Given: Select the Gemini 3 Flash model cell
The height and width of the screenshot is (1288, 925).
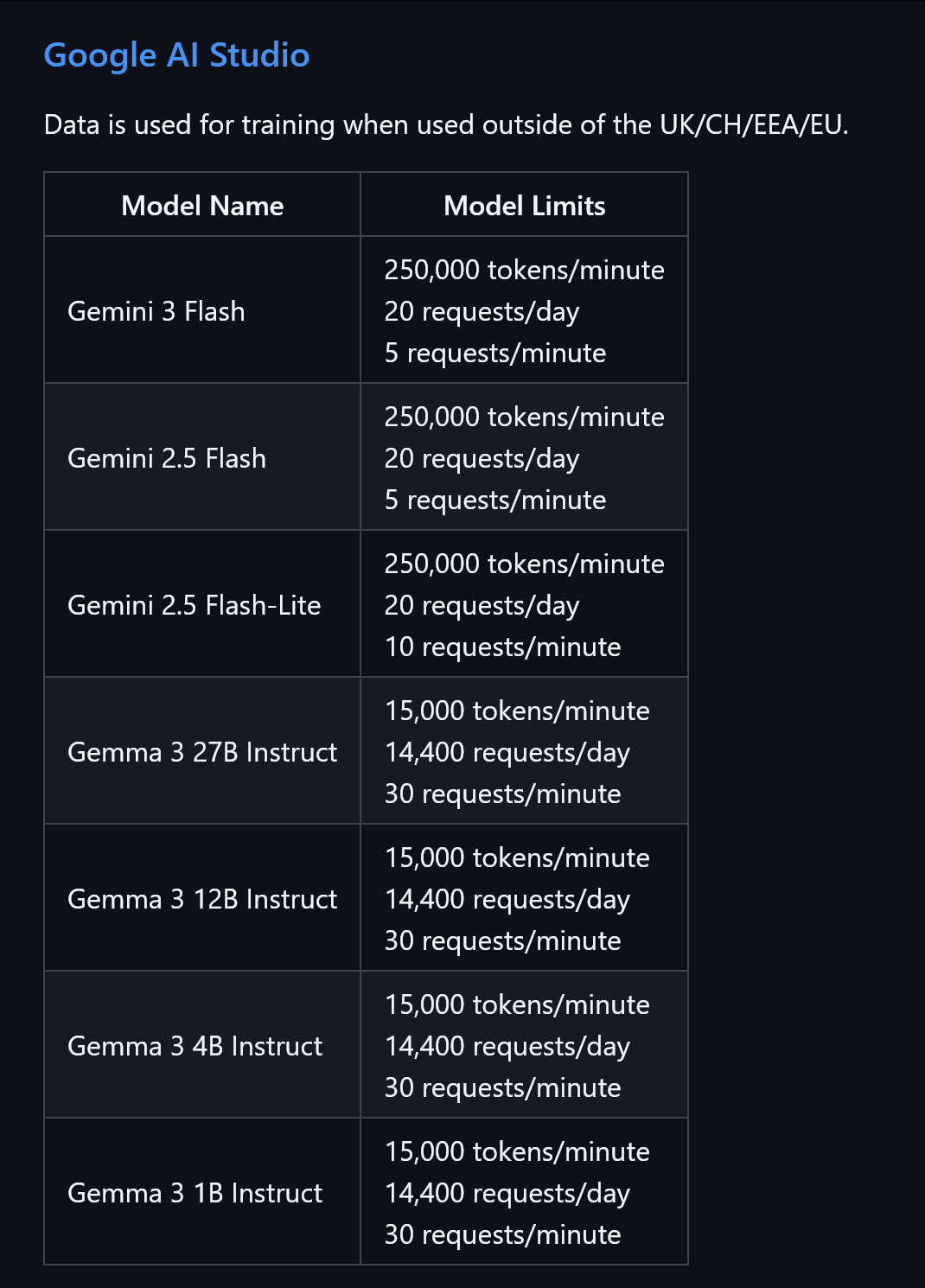Looking at the screenshot, I should (x=156, y=311).
